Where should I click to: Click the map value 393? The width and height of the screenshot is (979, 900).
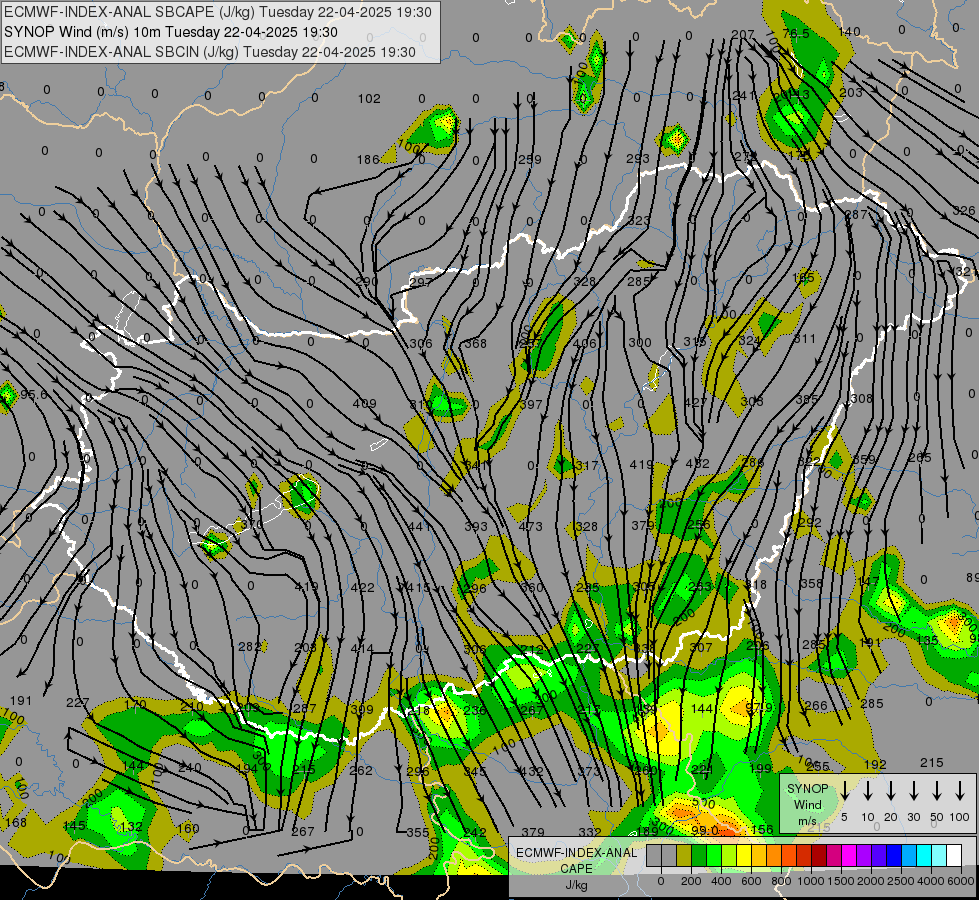point(476,527)
